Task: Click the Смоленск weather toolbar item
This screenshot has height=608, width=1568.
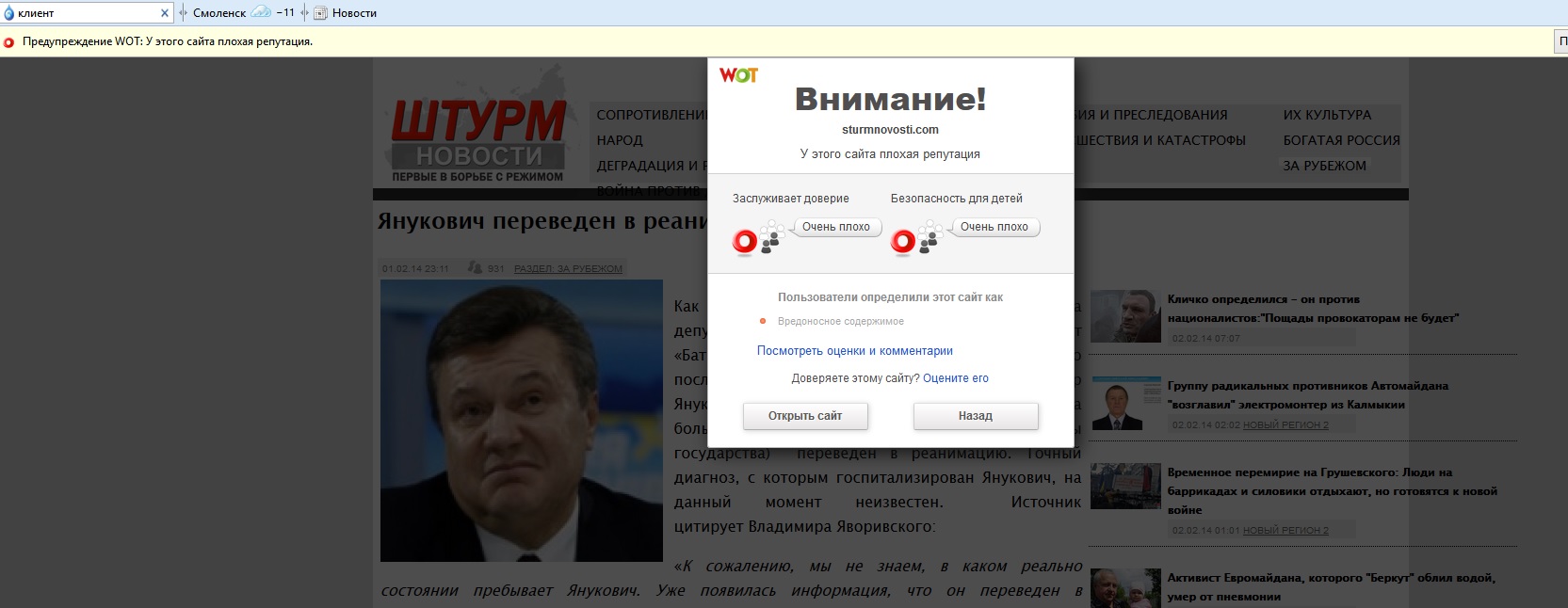Action: (244, 13)
